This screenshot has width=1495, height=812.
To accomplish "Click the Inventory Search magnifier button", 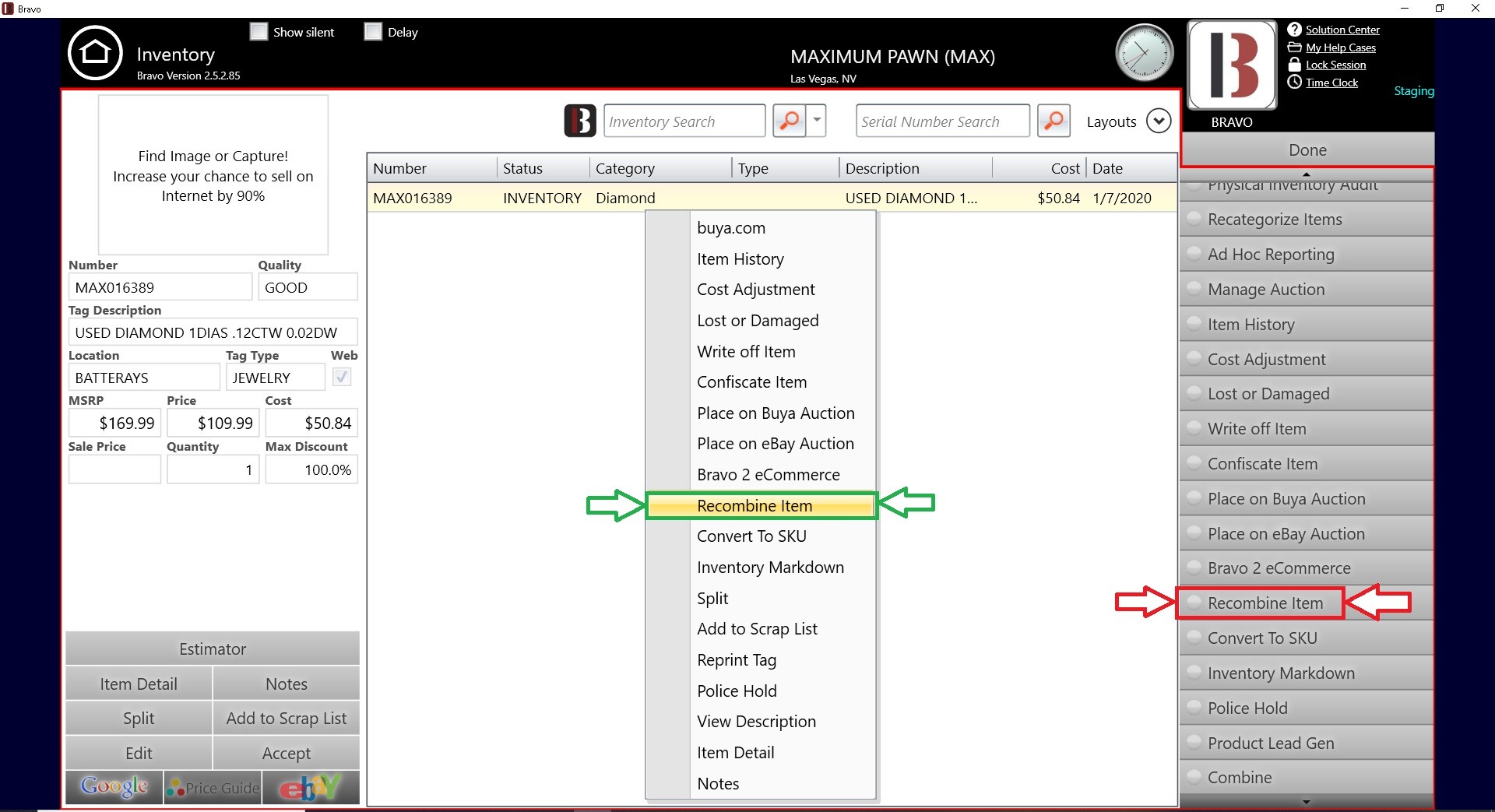I will [x=789, y=121].
